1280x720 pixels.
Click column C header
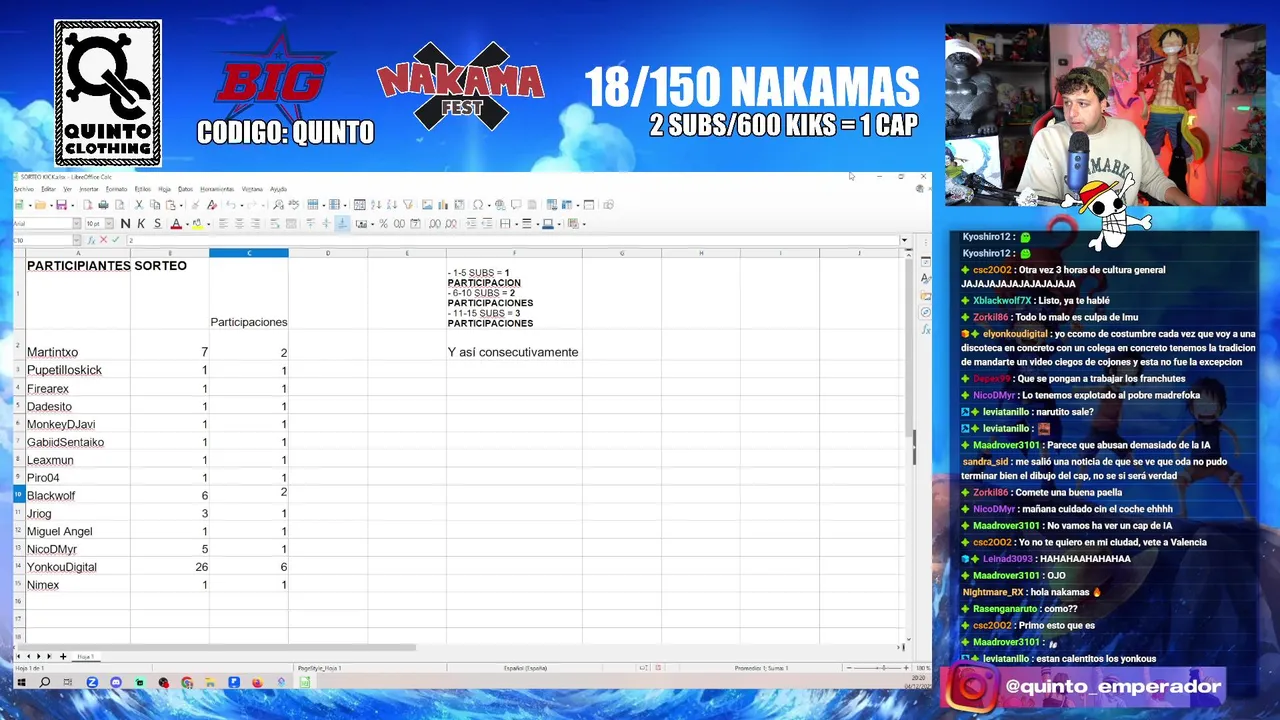249,253
